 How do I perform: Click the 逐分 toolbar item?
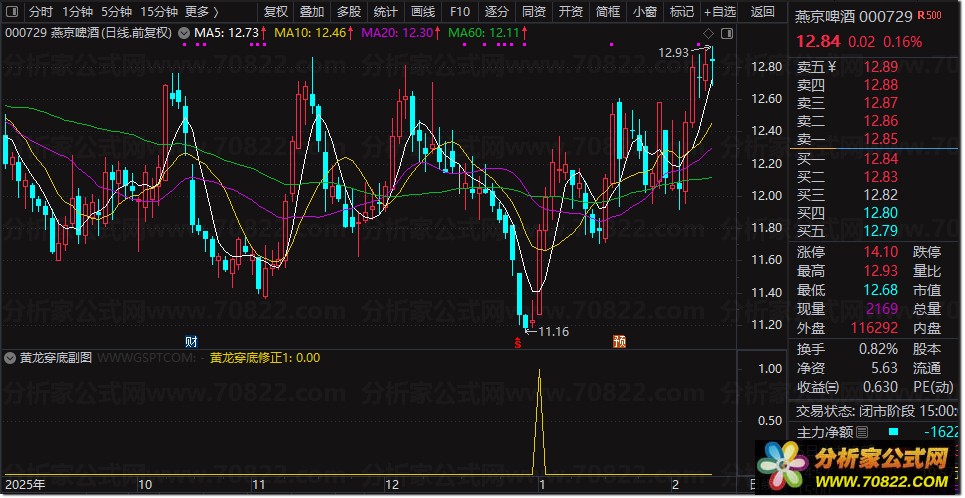click(x=497, y=12)
